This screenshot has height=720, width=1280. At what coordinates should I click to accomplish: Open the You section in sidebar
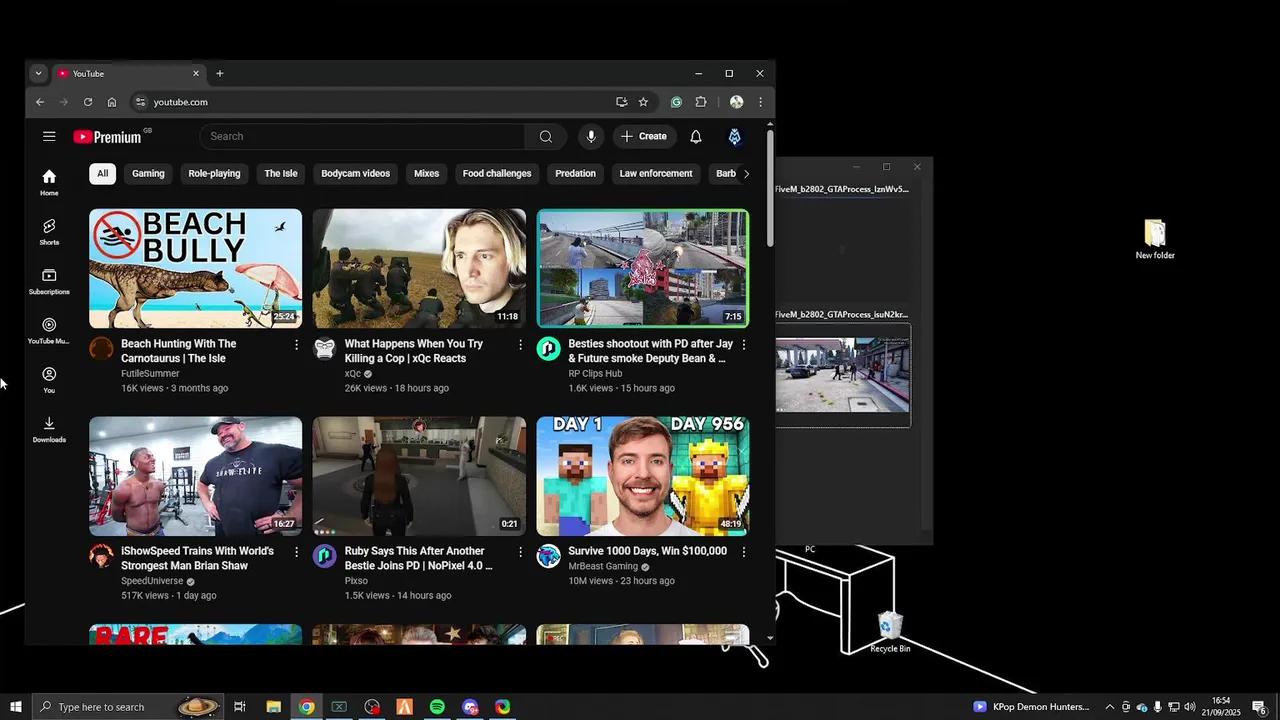point(49,380)
